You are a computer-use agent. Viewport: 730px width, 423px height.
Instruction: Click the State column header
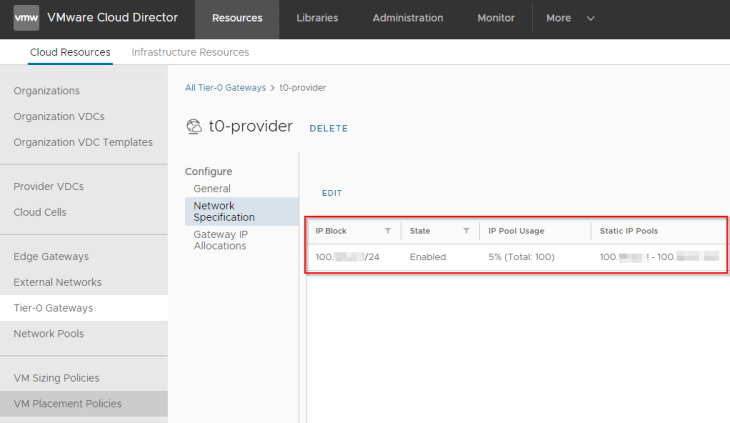point(419,231)
